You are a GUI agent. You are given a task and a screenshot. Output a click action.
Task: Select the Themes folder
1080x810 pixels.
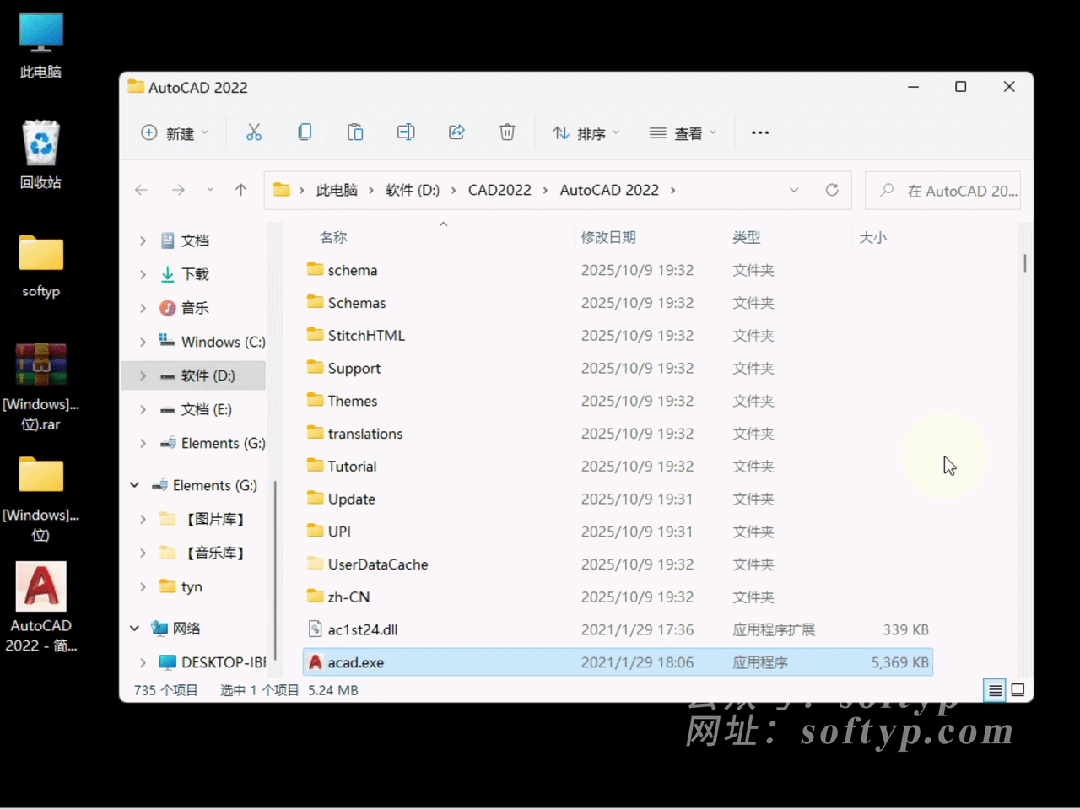618,401
